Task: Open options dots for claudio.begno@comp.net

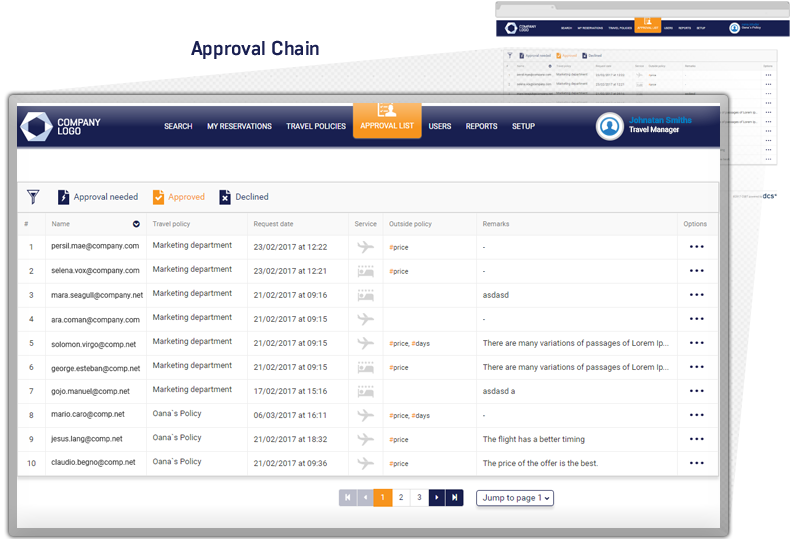Action: coord(696,463)
